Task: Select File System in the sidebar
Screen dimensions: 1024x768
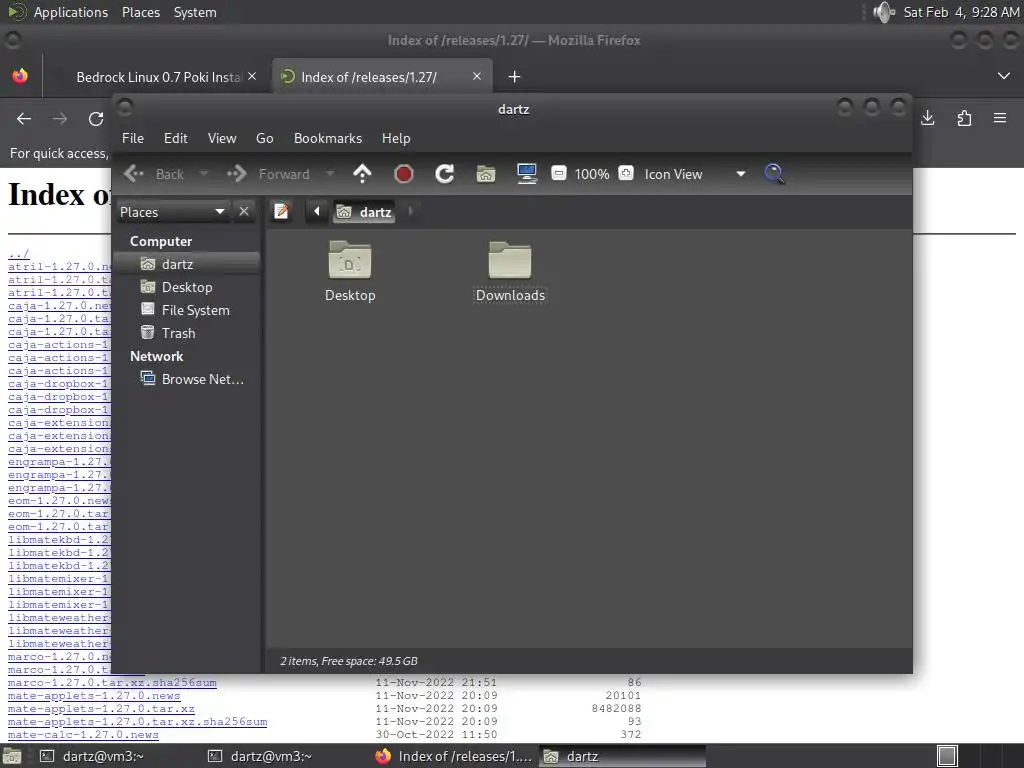Action: [x=187, y=310]
